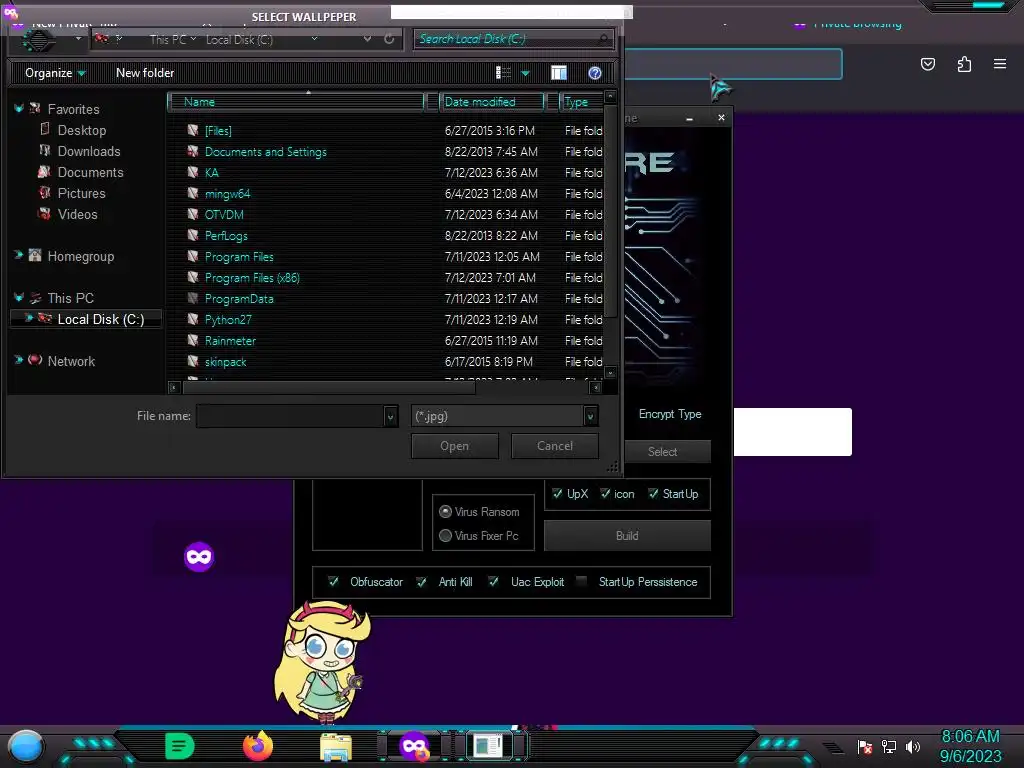
Task: Sort by Name column header
Action: click(296, 102)
